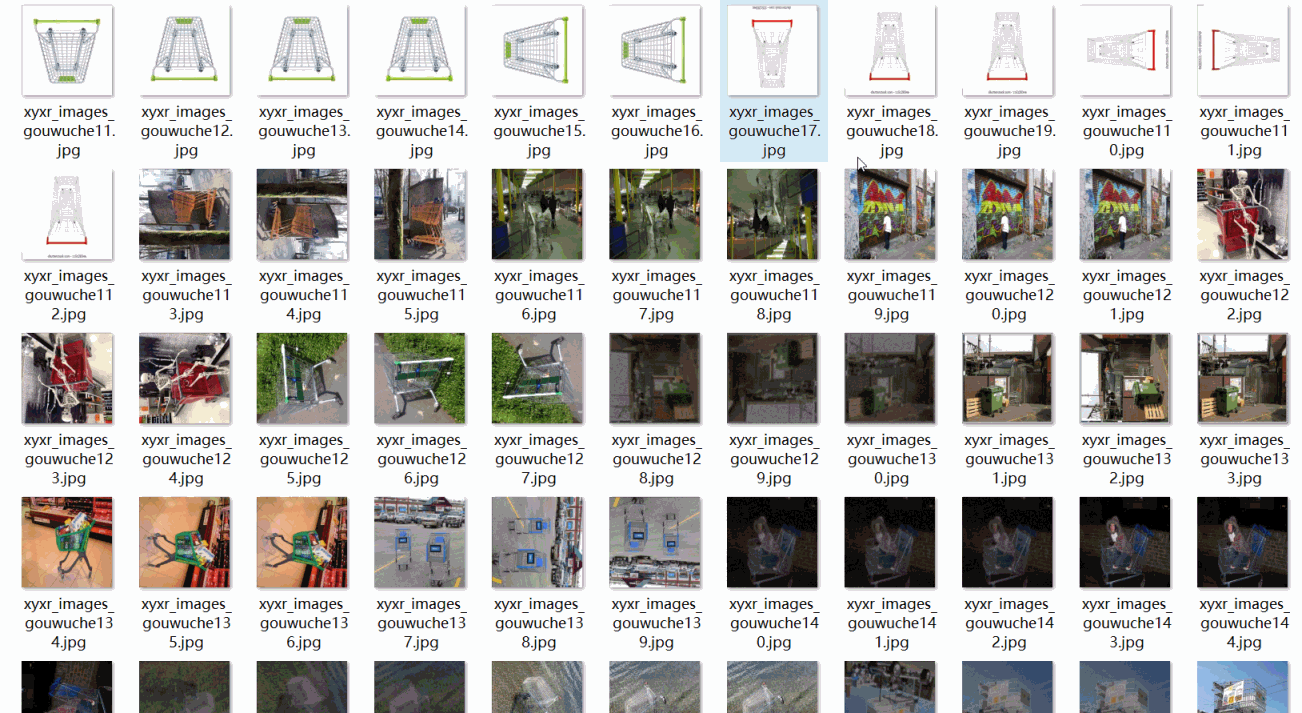Screen dimensions: 1302x713
Task: Select xyxr_images_gouwuche134.jpg green basket cart photo
Action: [67, 542]
